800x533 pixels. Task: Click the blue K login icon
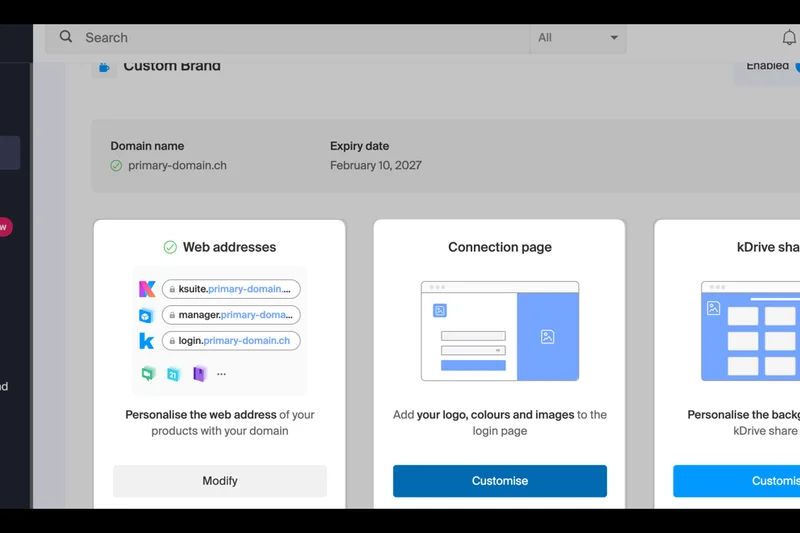coord(147,341)
